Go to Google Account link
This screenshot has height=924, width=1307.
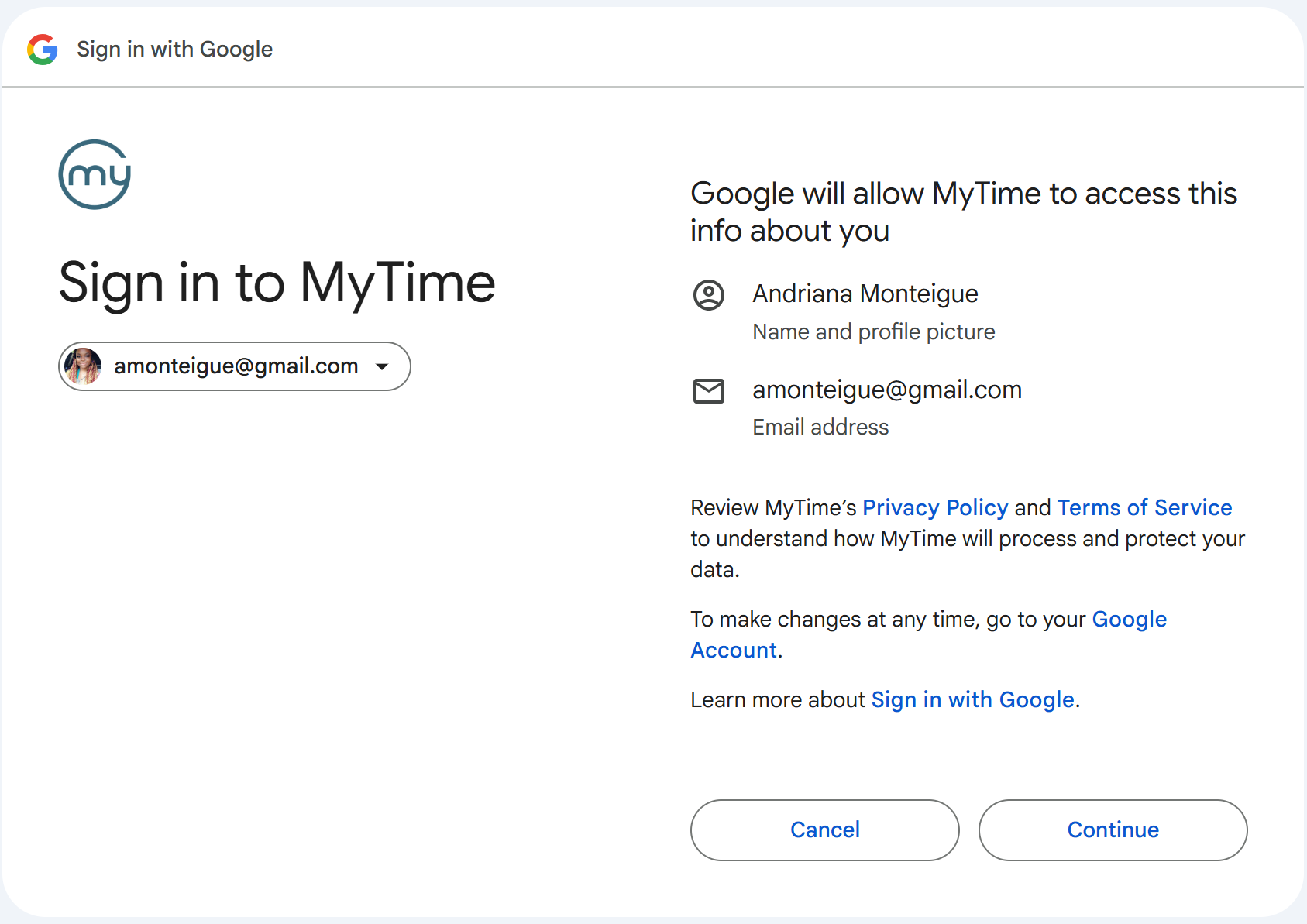tap(929, 634)
